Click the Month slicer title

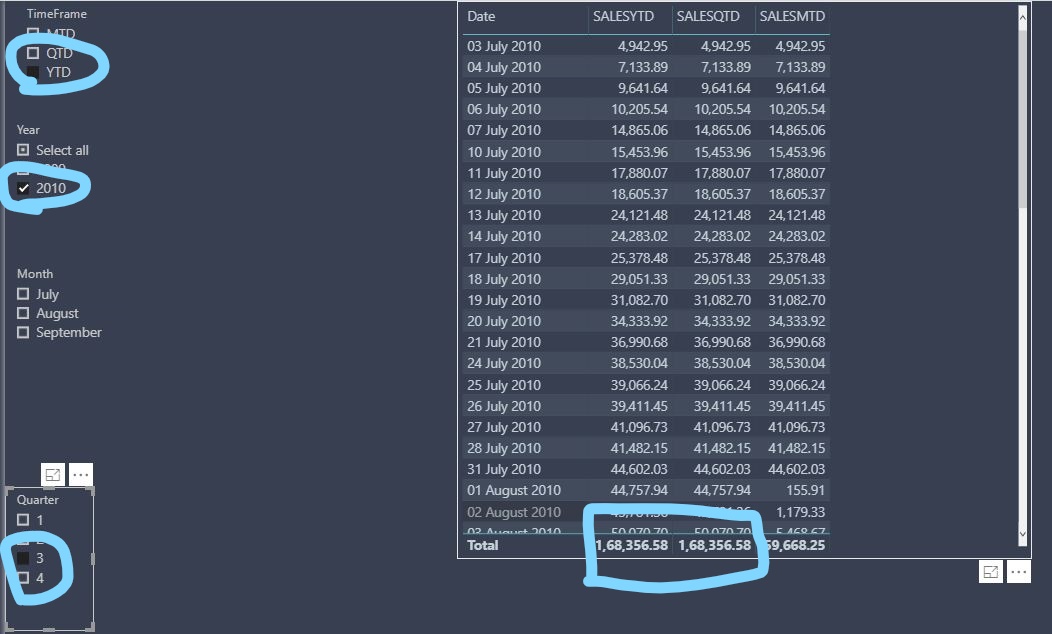point(35,274)
